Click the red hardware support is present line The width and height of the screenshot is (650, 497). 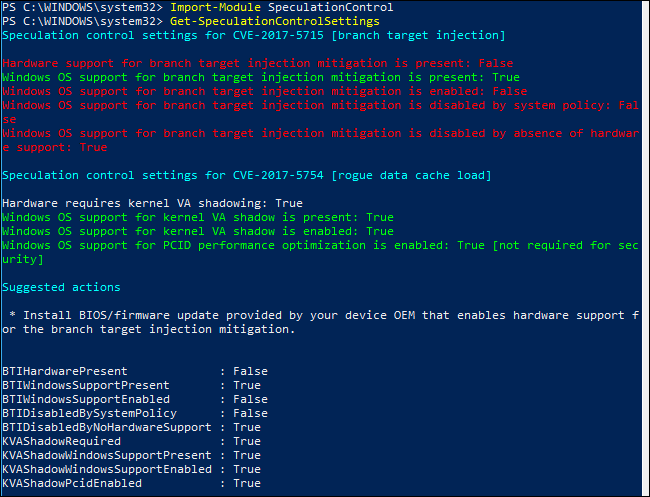257,63
